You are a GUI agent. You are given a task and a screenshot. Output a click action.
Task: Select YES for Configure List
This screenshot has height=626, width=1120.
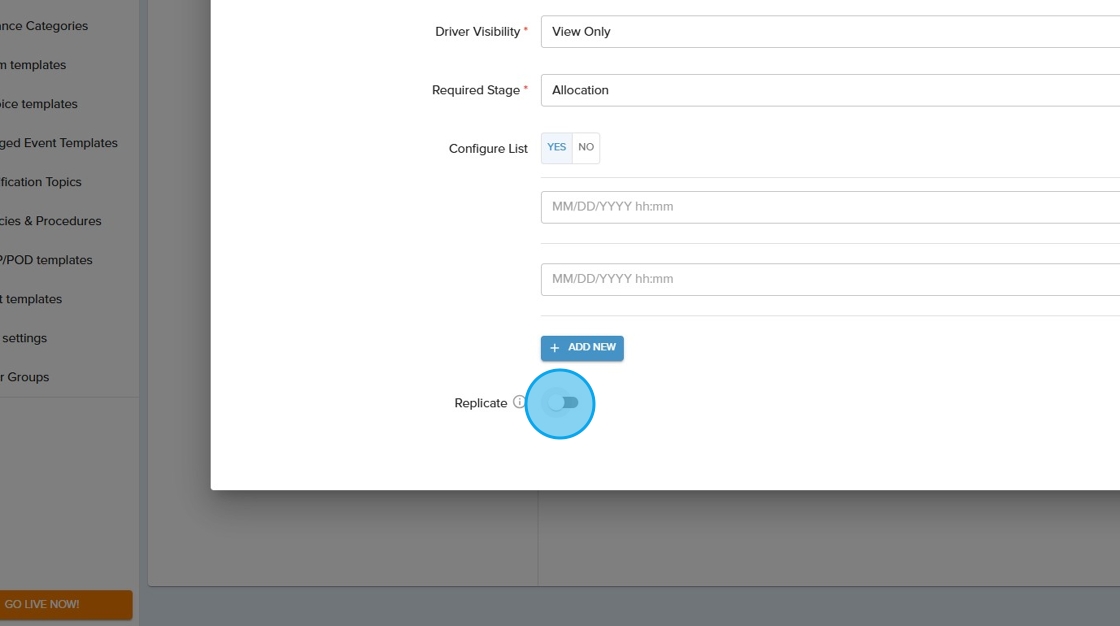point(556,148)
